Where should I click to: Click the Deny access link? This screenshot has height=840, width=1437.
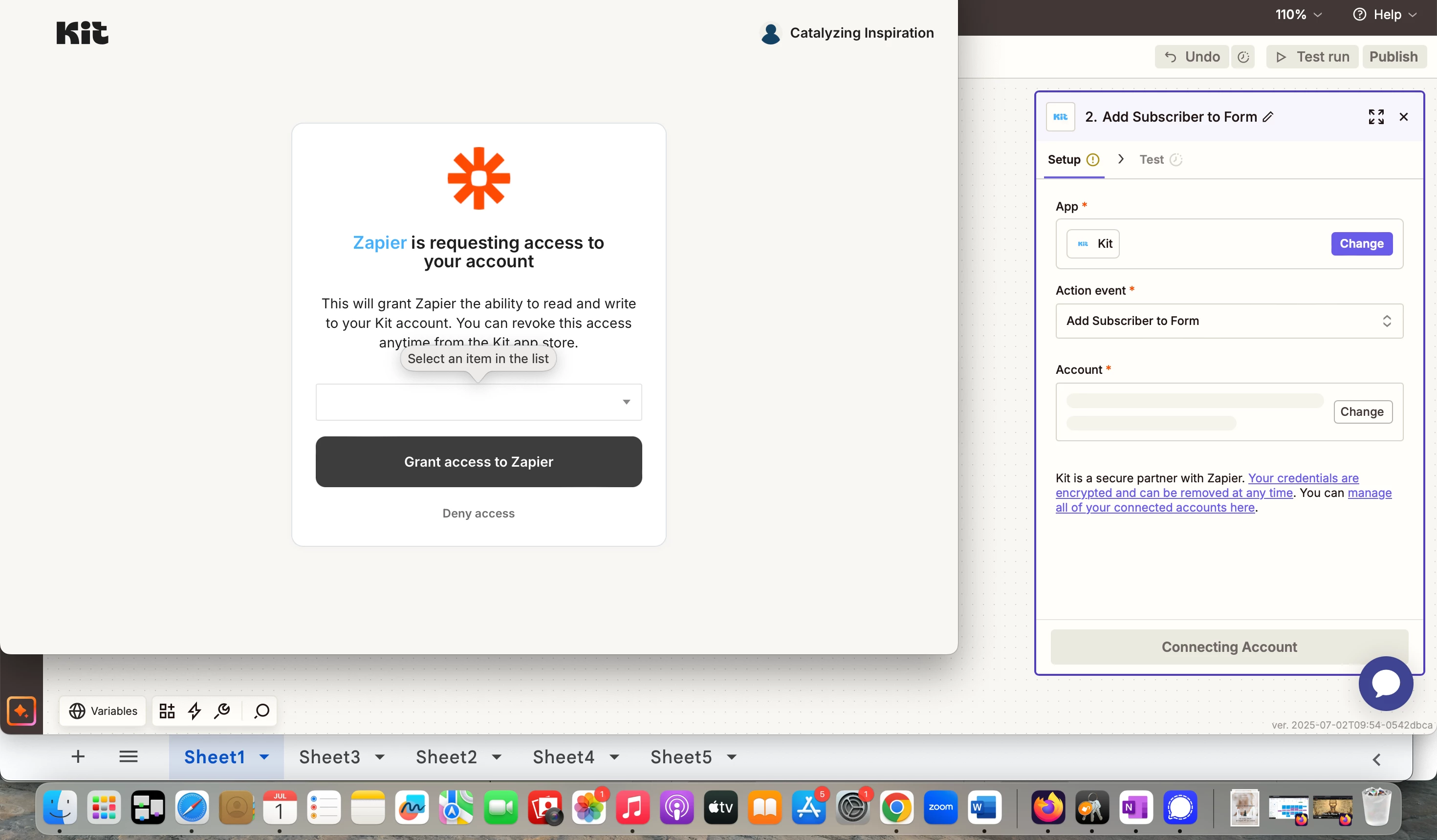tap(479, 513)
